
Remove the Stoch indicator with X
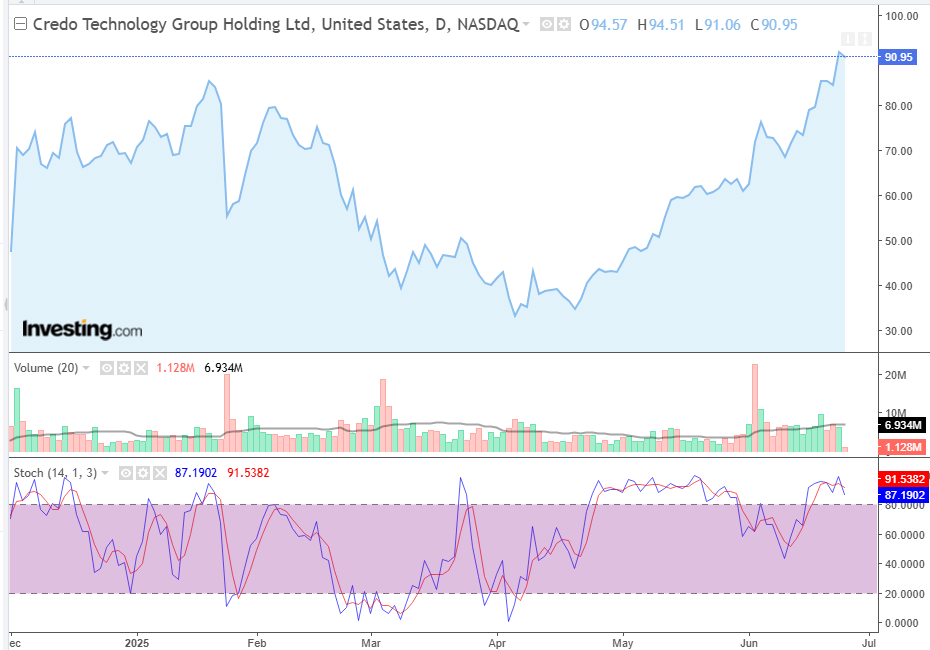(160, 473)
